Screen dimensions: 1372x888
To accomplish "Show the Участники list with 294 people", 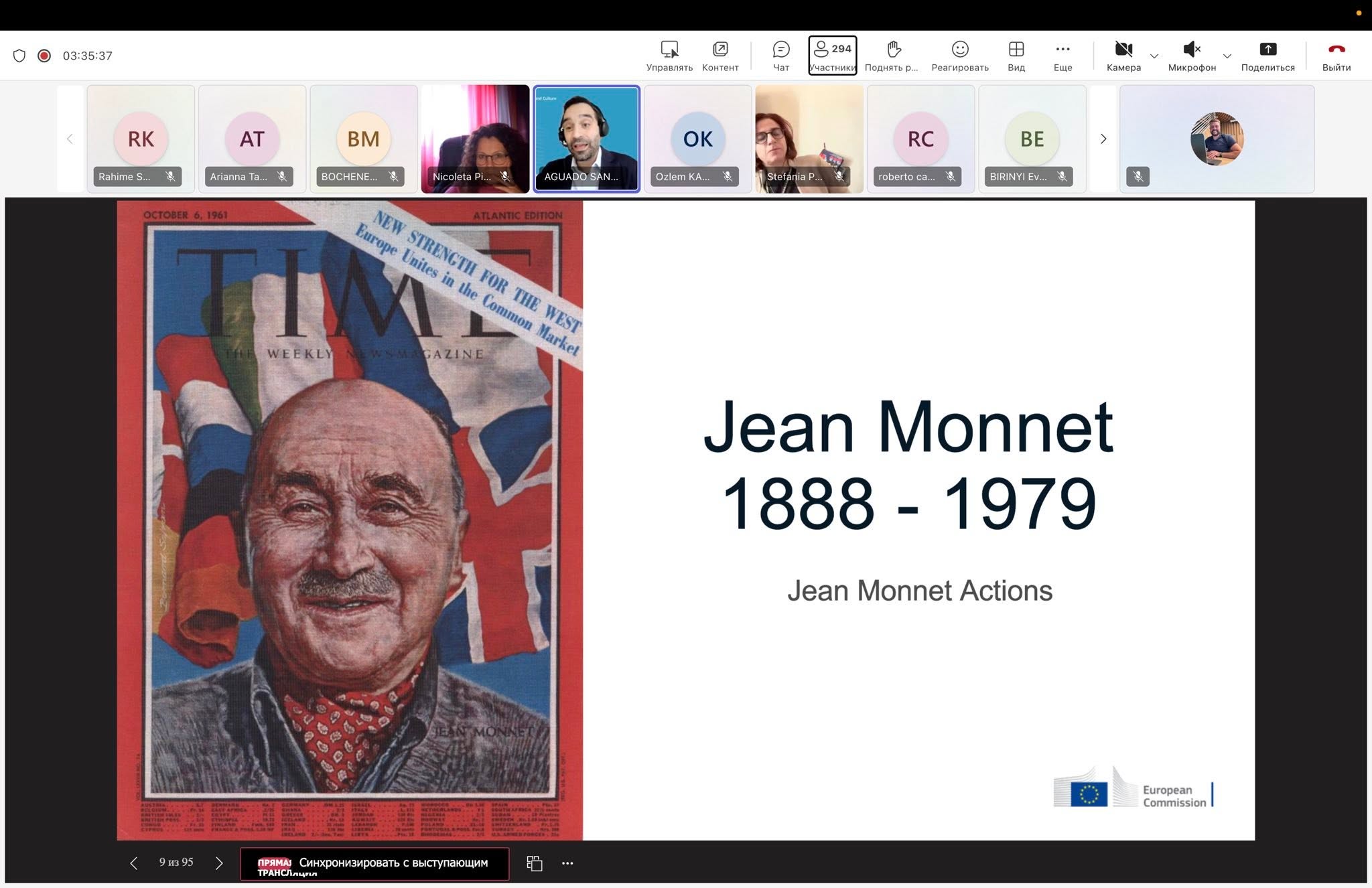I will click(x=832, y=56).
